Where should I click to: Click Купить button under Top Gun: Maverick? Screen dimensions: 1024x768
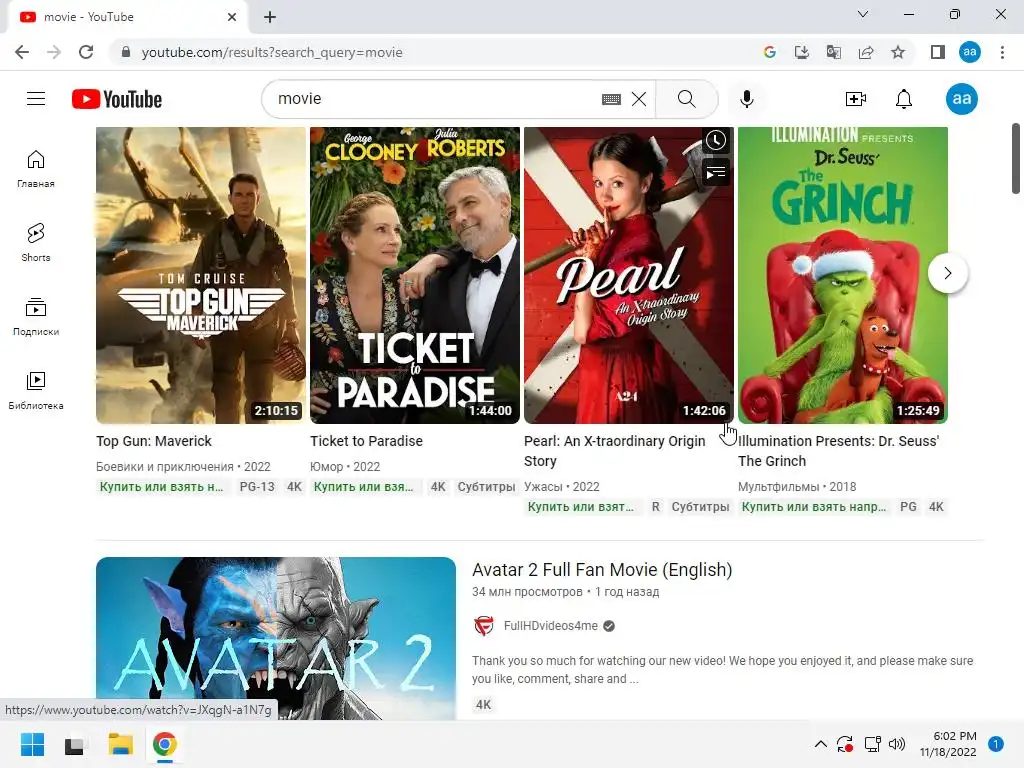162,487
